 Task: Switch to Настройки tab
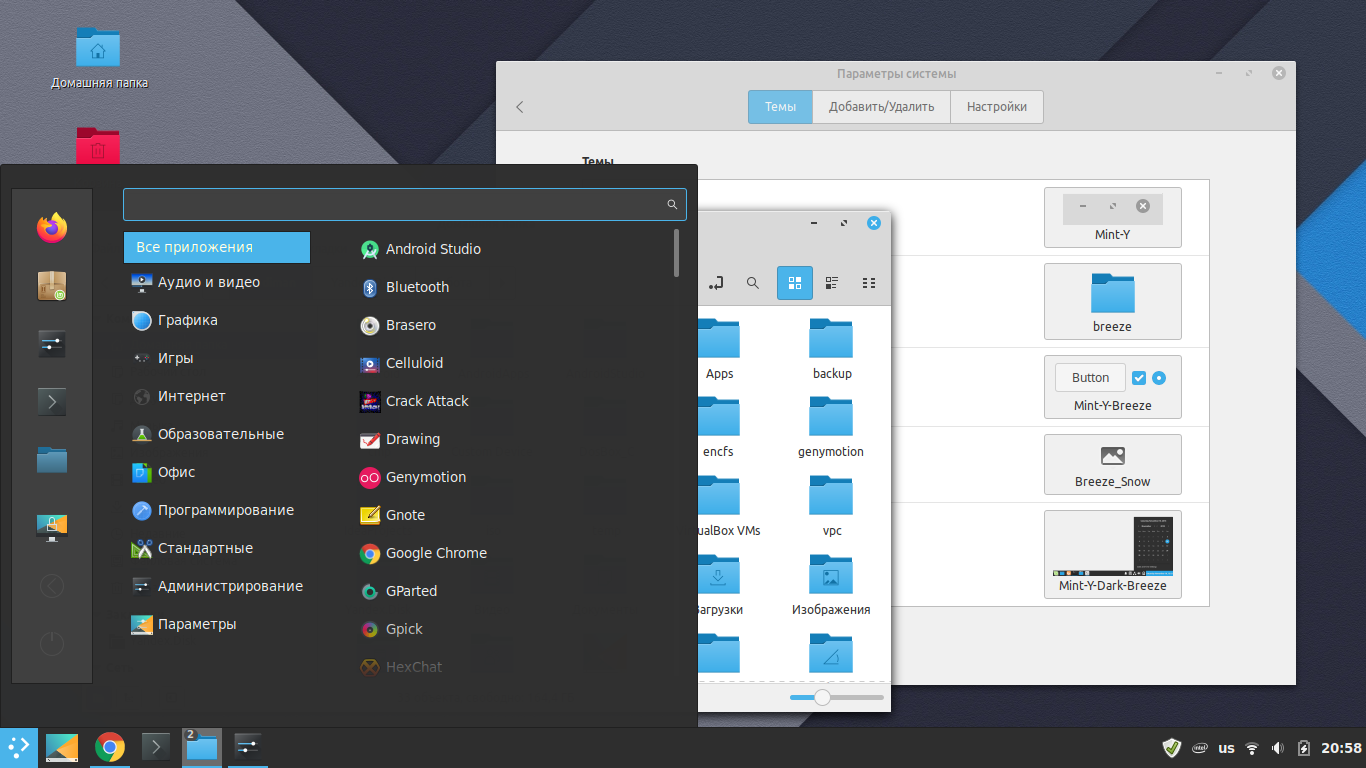coord(997,107)
